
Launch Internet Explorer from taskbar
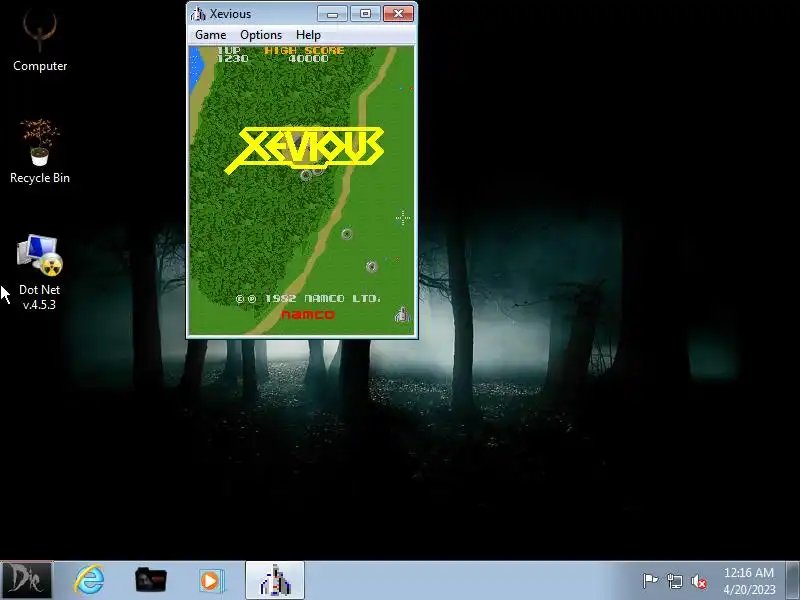tap(89, 580)
